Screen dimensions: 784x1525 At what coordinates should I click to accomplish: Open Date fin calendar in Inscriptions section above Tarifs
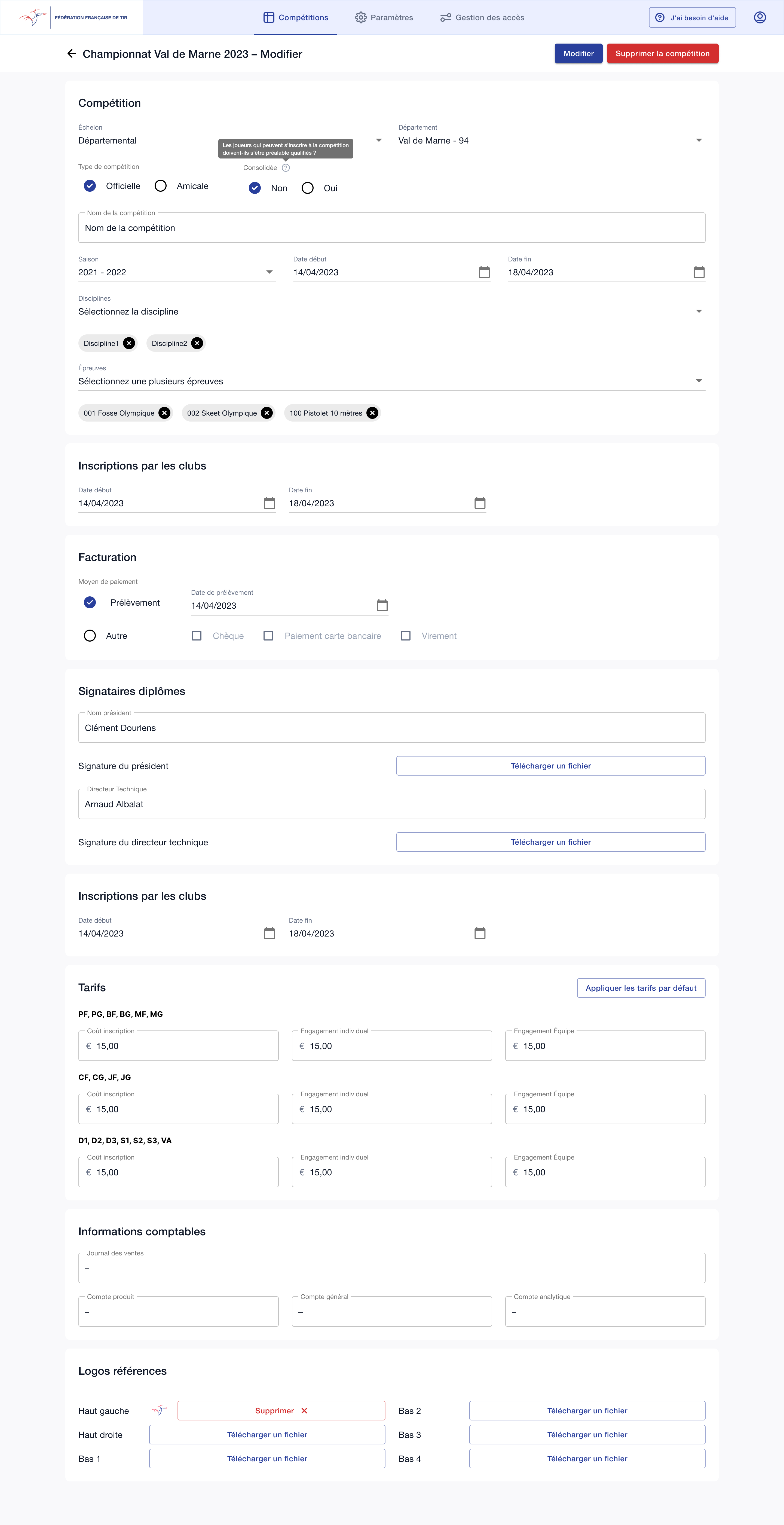tap(480, 934)
